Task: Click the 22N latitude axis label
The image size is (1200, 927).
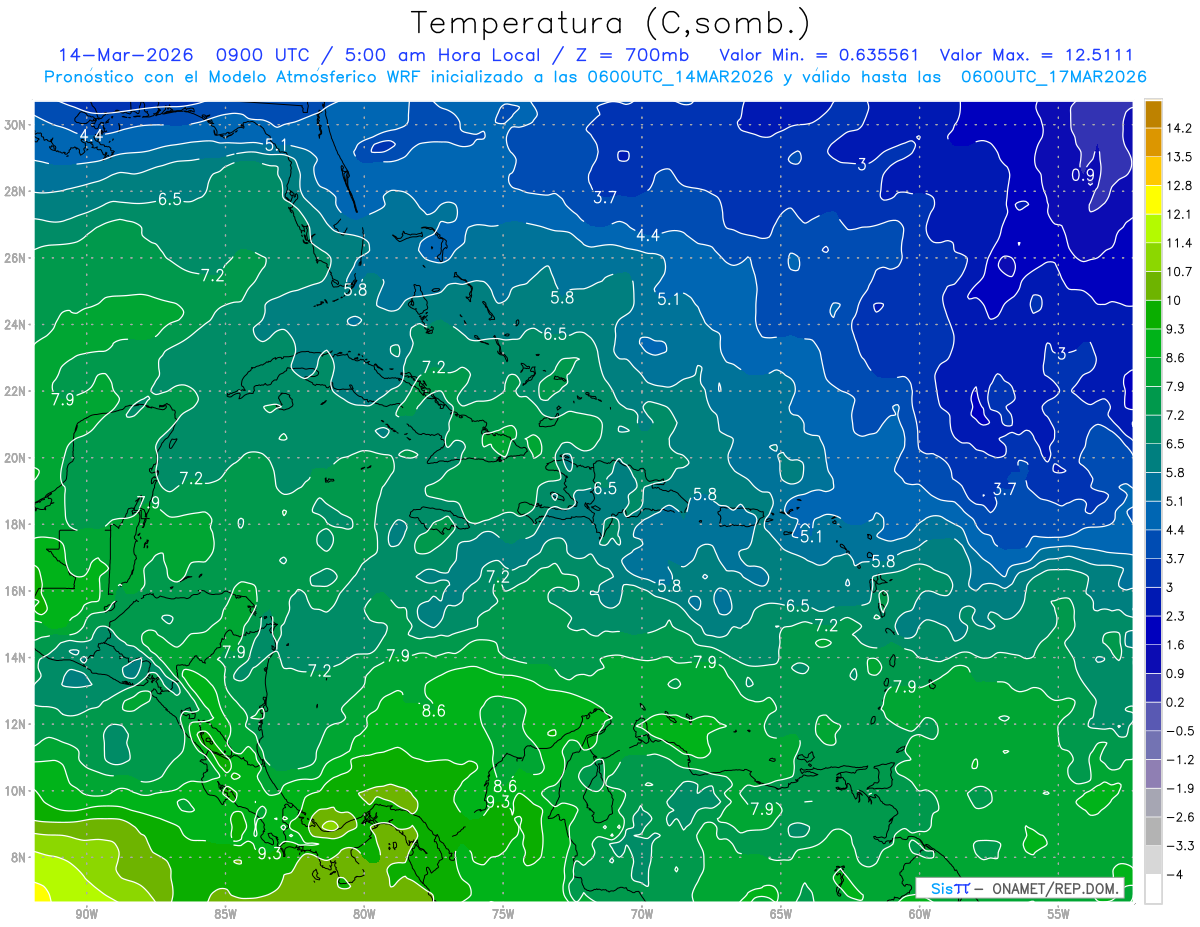Action: [16, 391]
